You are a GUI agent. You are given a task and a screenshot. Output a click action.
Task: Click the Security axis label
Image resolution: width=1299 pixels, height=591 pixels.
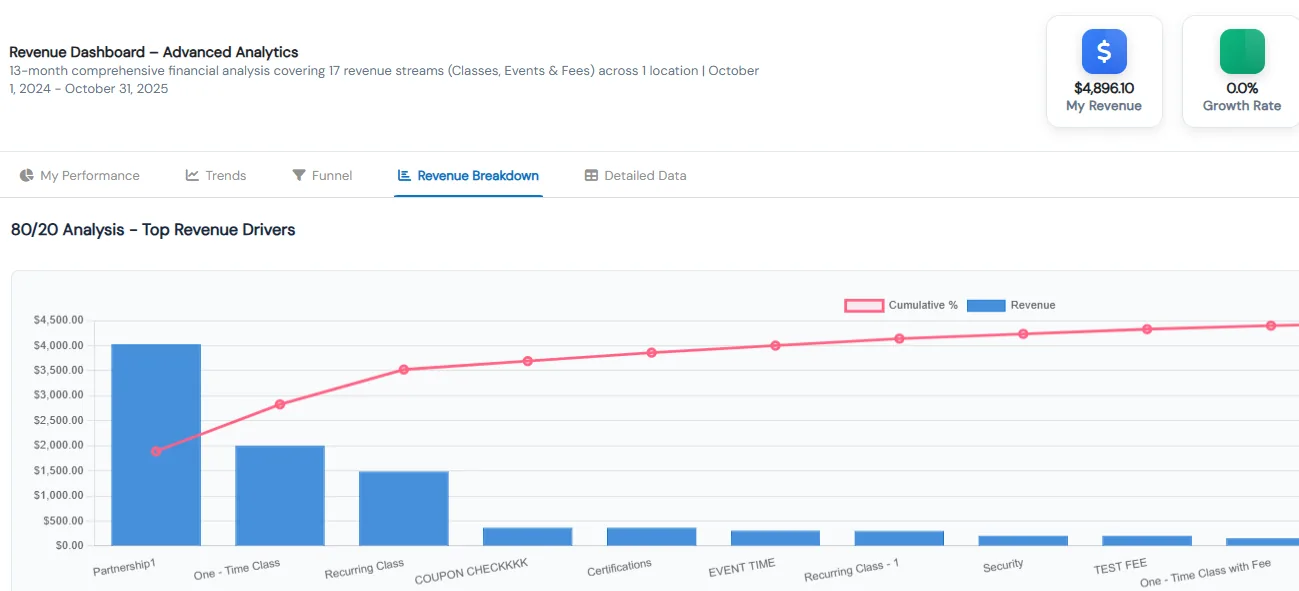1003,565
